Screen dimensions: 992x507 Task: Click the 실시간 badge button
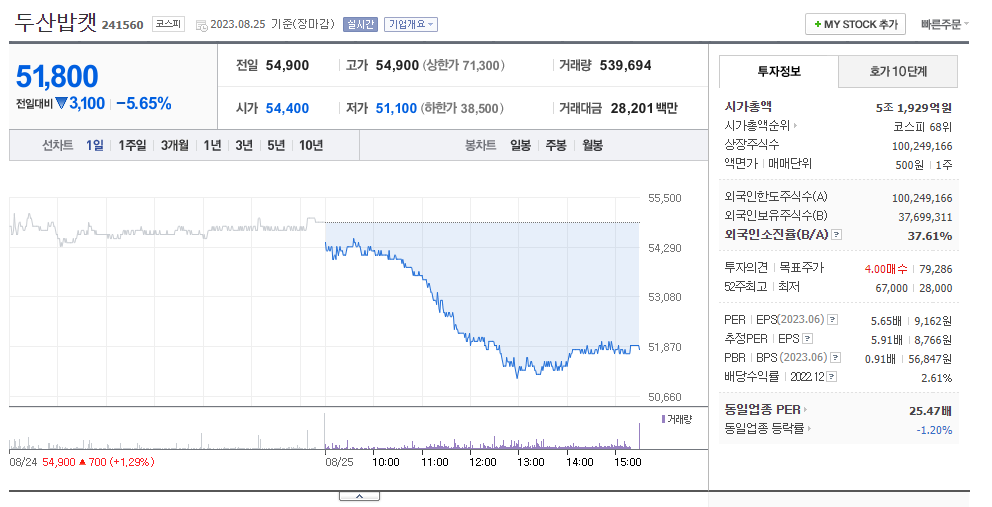coord(360,24)
